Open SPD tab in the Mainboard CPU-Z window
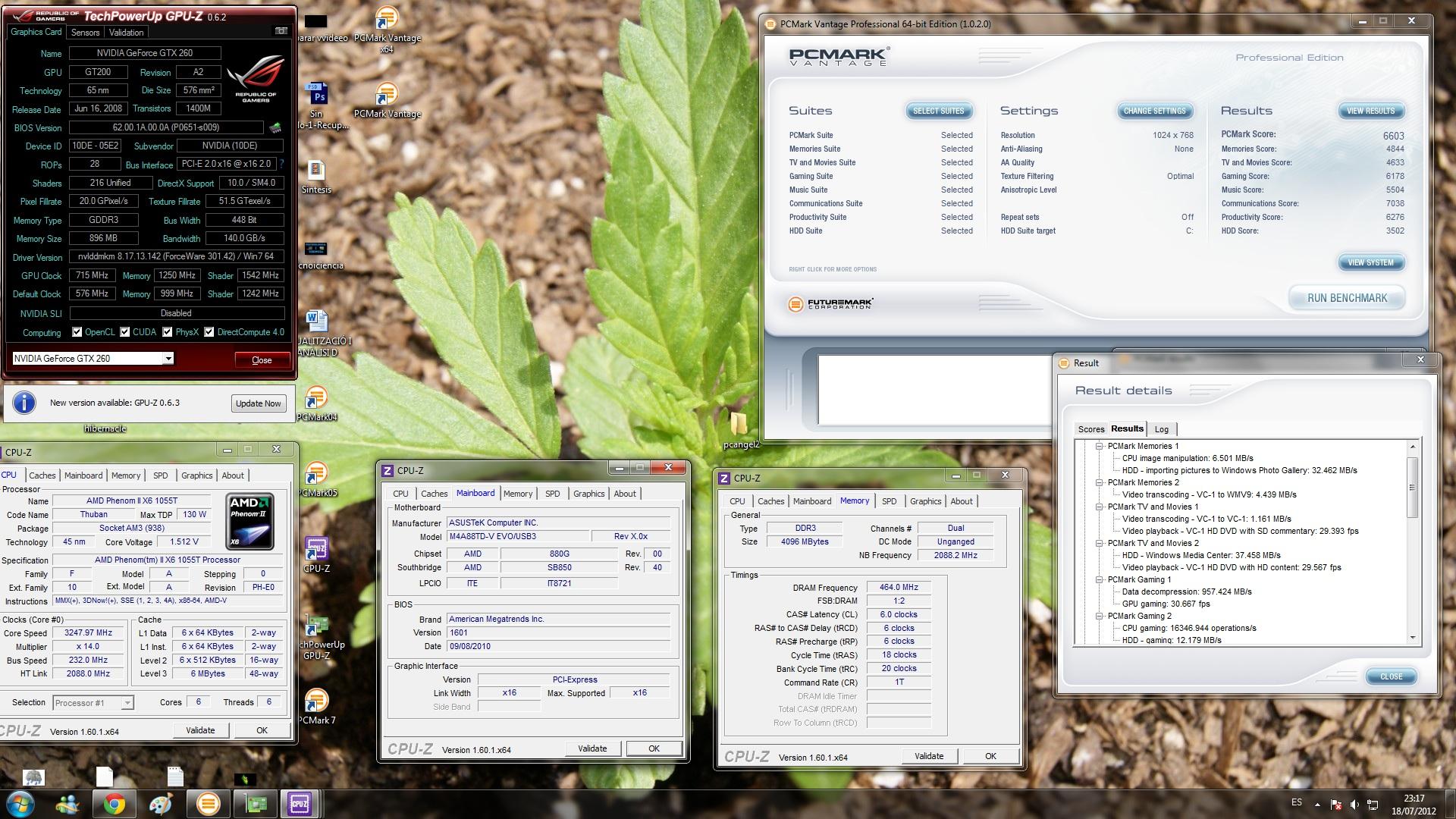The image size is (1456, 819). coord(553,494)
